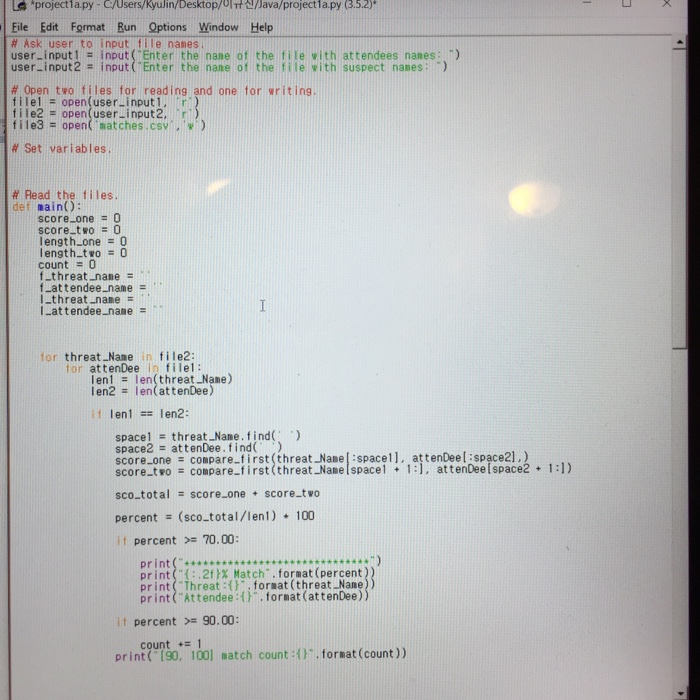Click the comment '# Ask user to input file names.'
The height and width of the screenshot is (700, 700).
point(108,44)
